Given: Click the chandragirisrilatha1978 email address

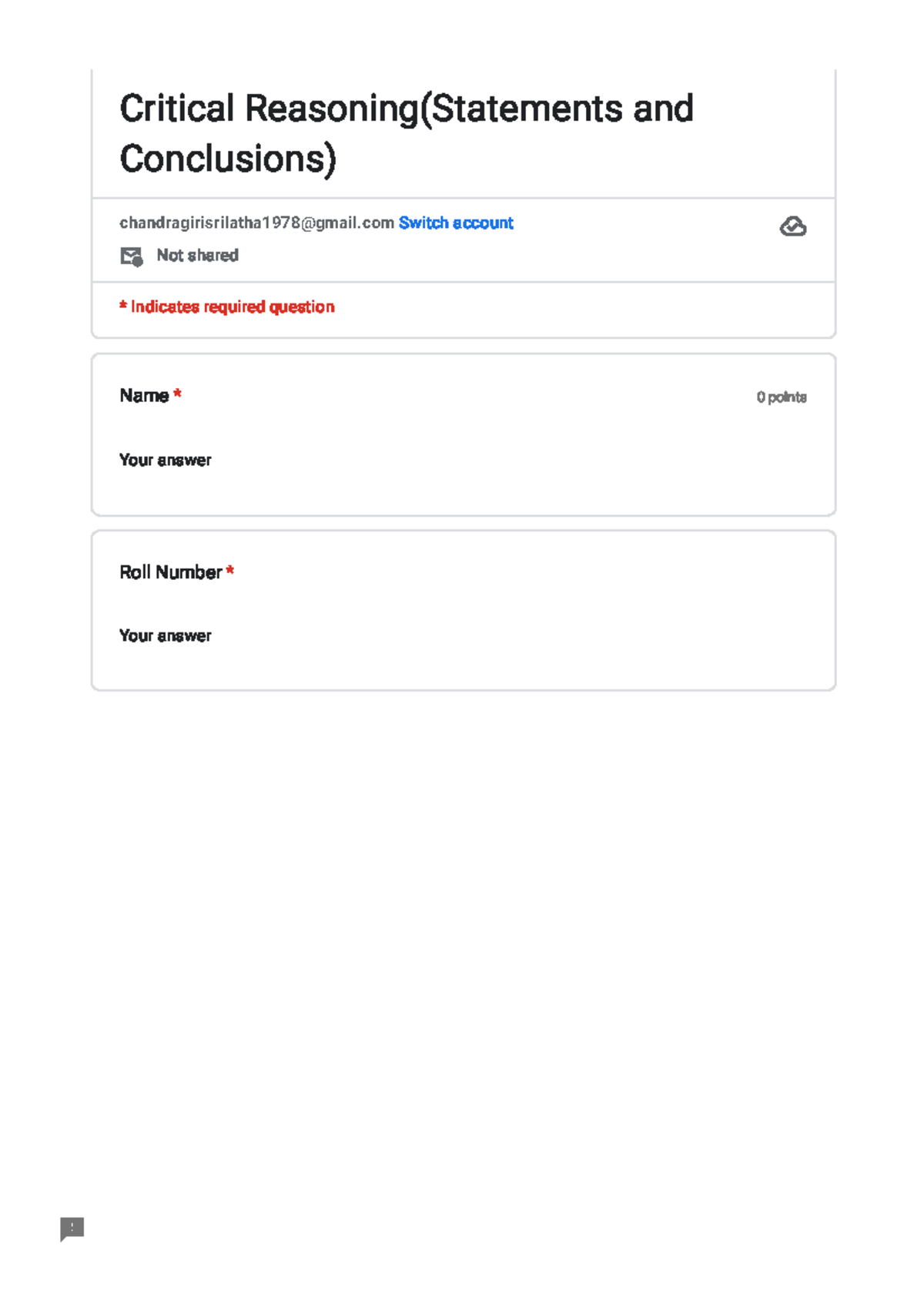Looking at the screenshot, I should coord(256,223).
